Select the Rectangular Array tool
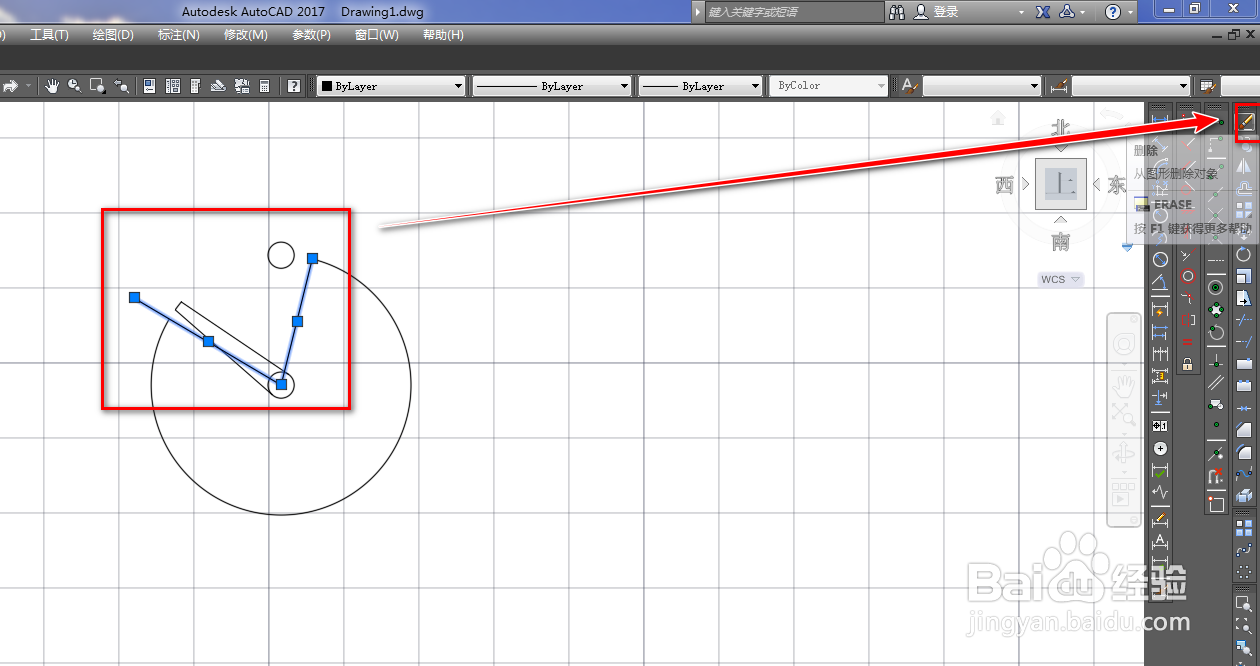The height and width of the screenshot is (666, 1260). [x=1244, y=528]
